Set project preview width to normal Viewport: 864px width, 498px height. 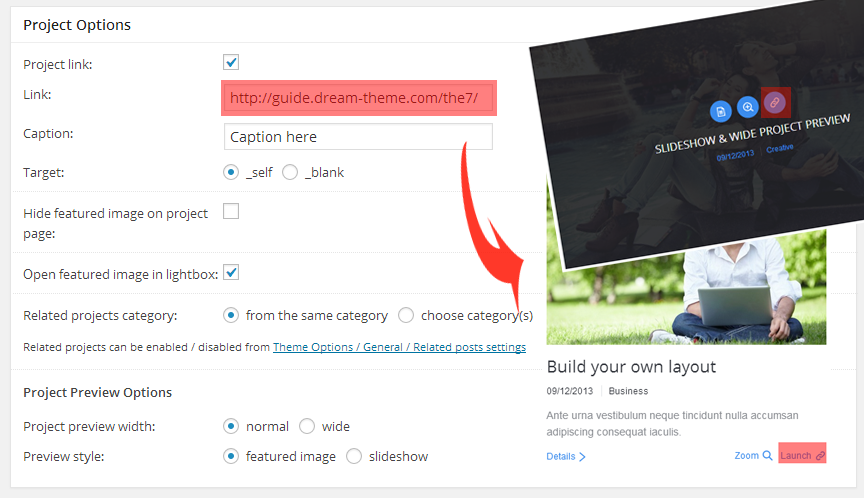coord(232,426)
